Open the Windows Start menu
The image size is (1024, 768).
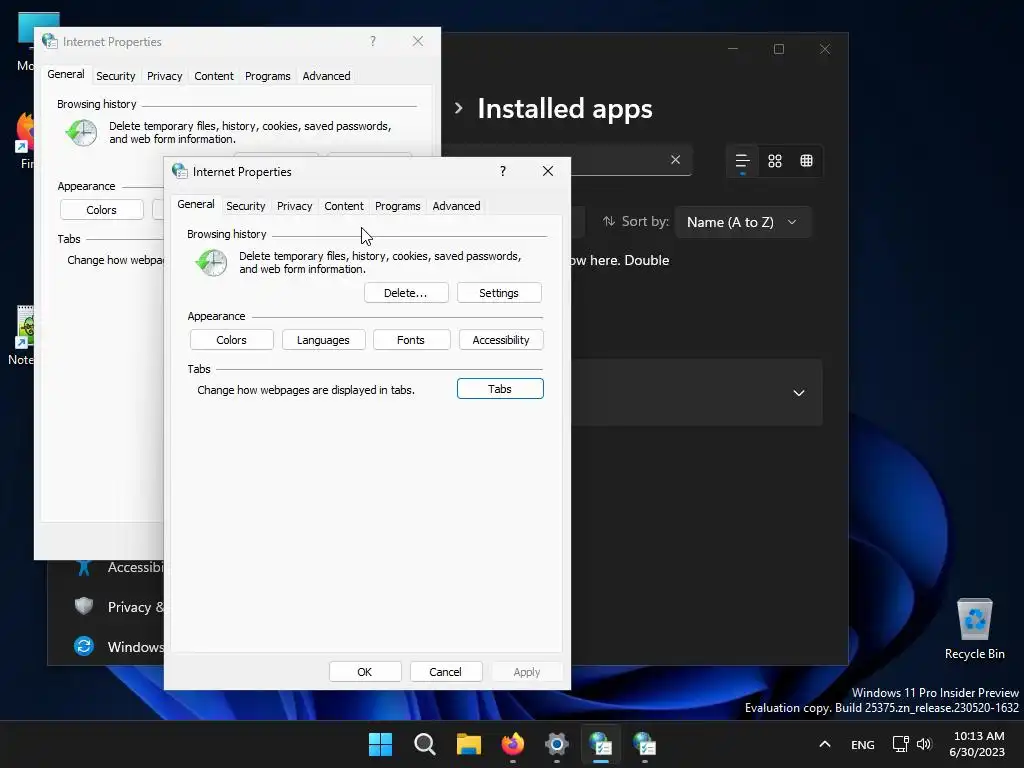(x=380, y=744)
